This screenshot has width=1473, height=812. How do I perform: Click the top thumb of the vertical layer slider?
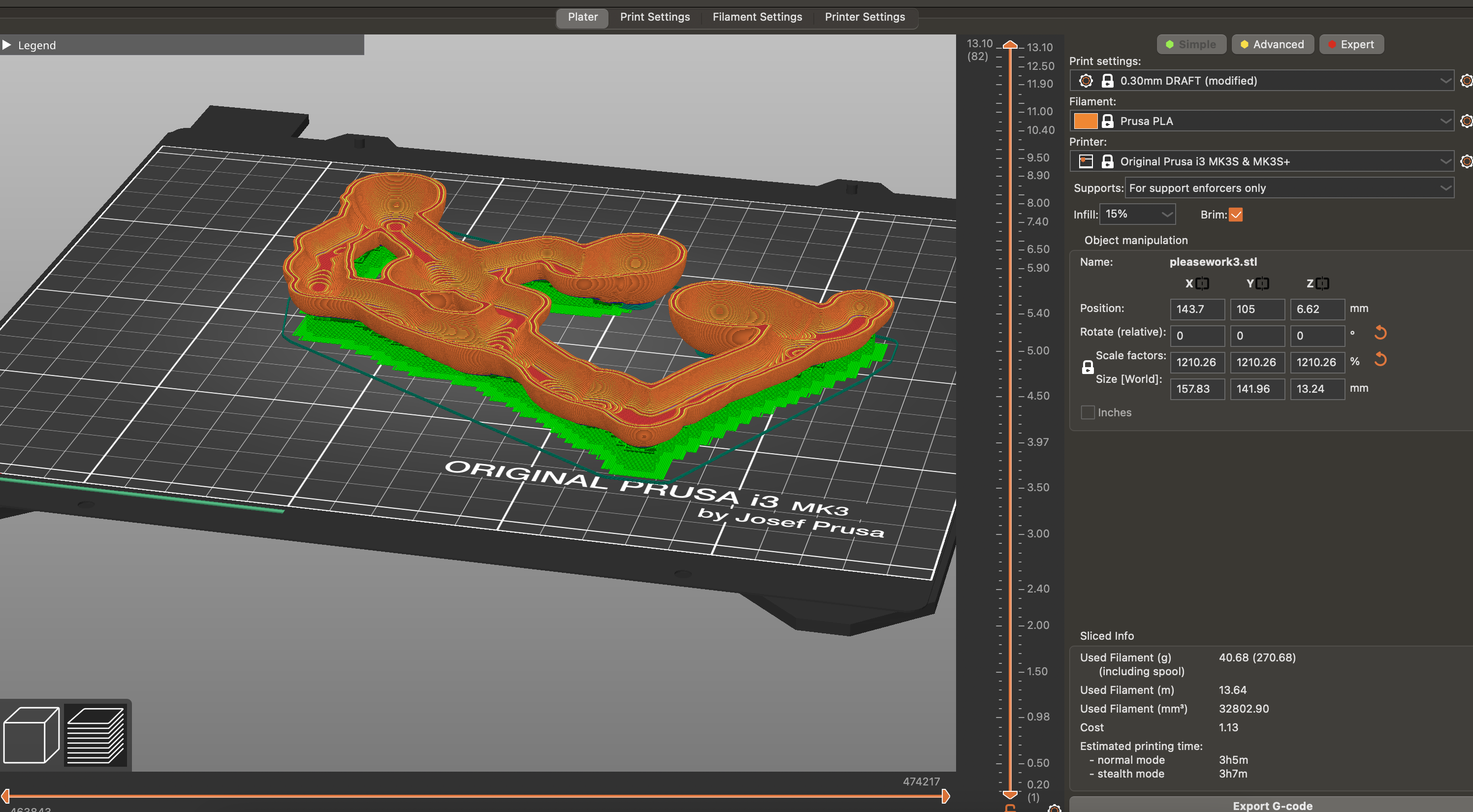1010,45
